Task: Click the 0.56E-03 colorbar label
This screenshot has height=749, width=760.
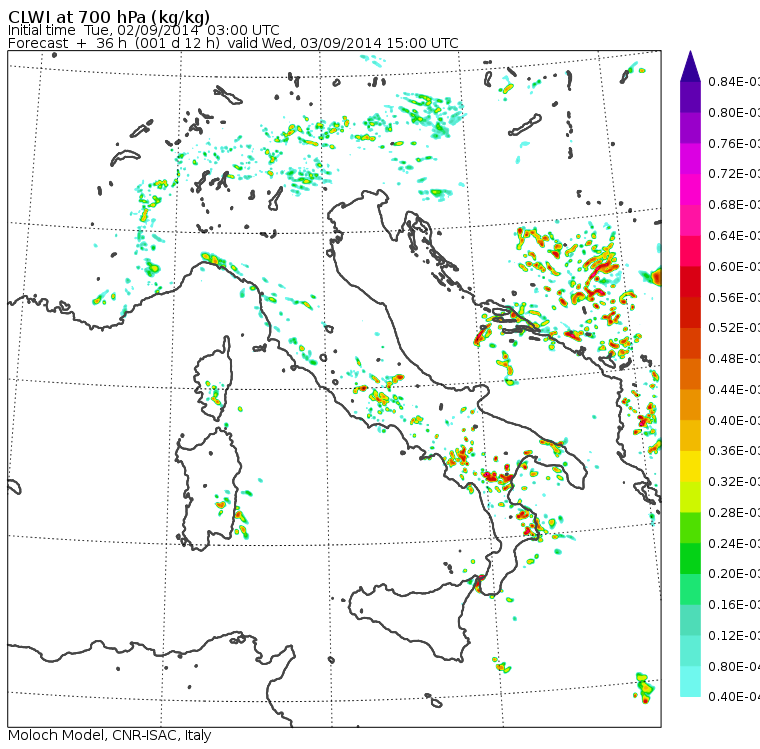Action: click(734, 297)
